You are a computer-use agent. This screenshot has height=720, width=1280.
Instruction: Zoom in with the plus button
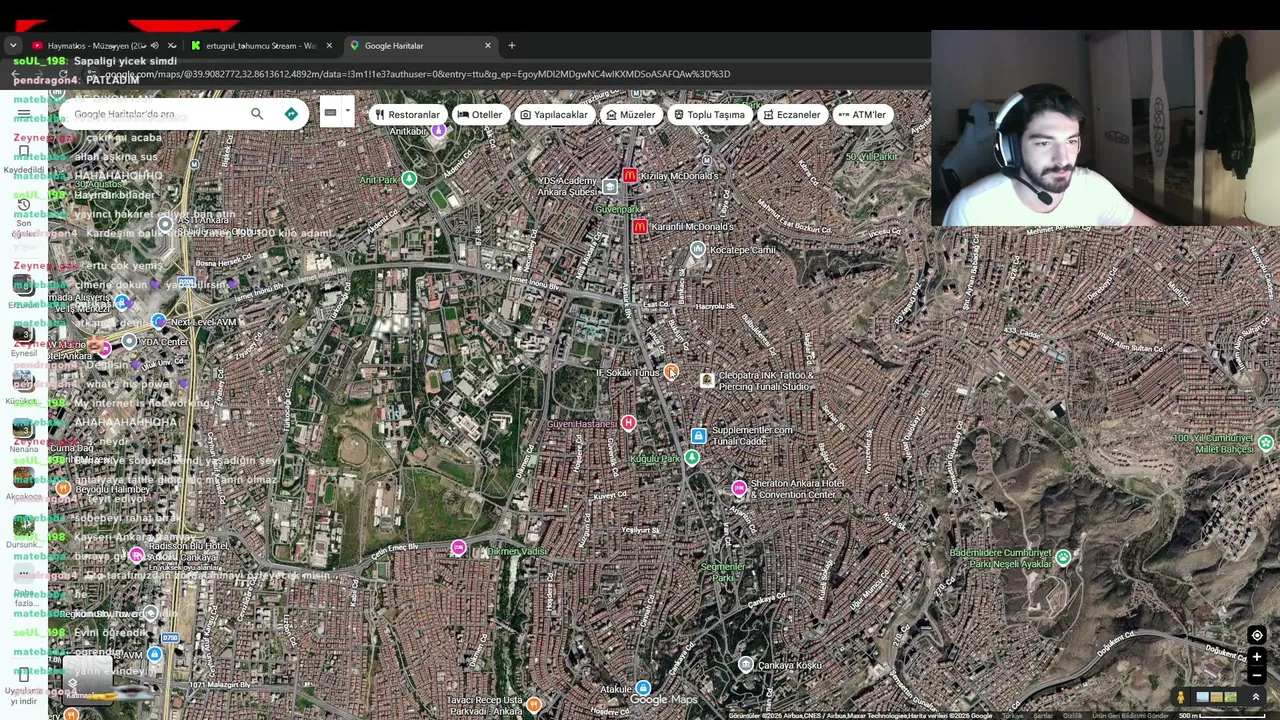[x=1257, y=657]
